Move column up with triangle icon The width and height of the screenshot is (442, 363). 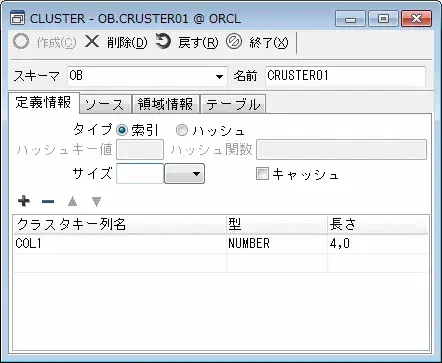point(72,201)
